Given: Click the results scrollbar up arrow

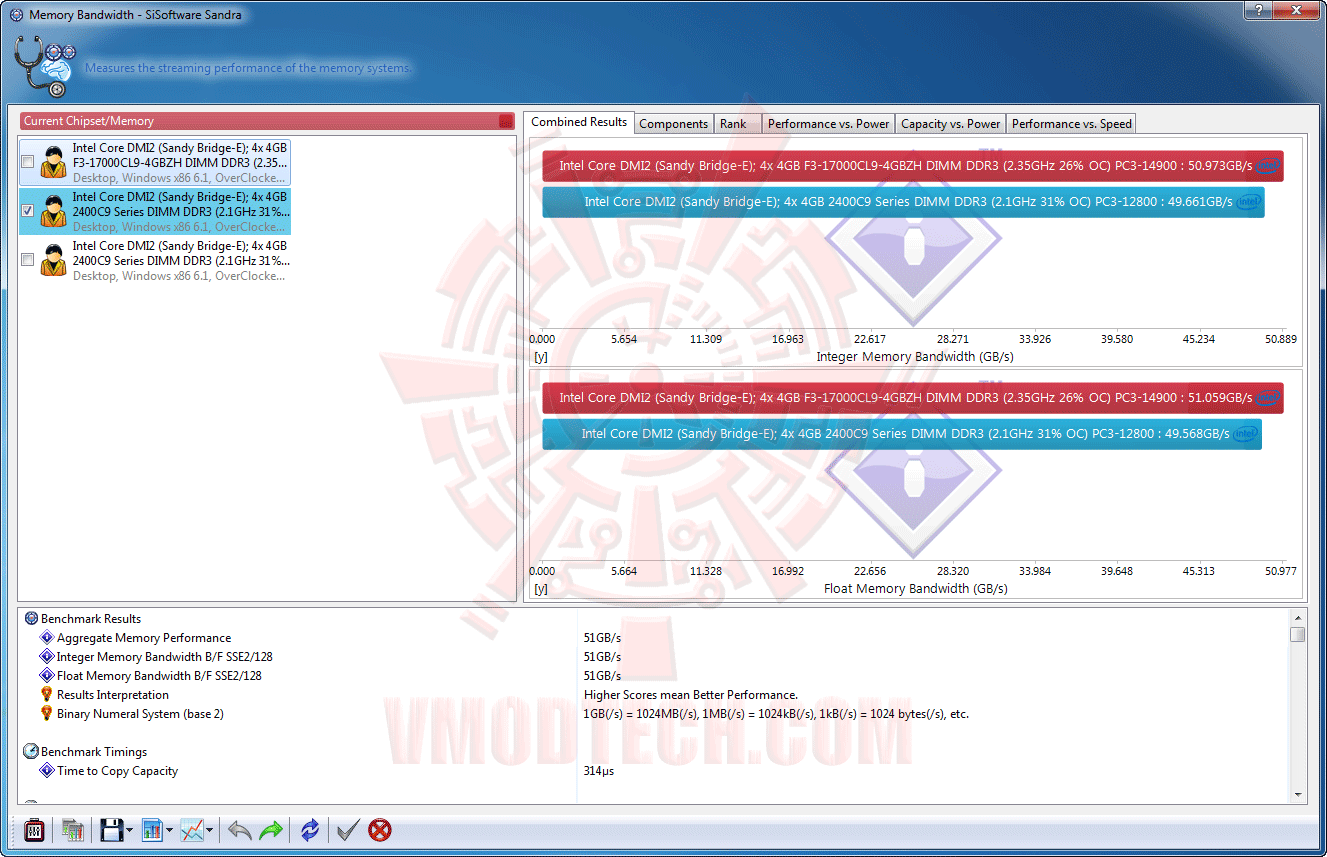Looking at the screenshot, I should pos(1298,617).
